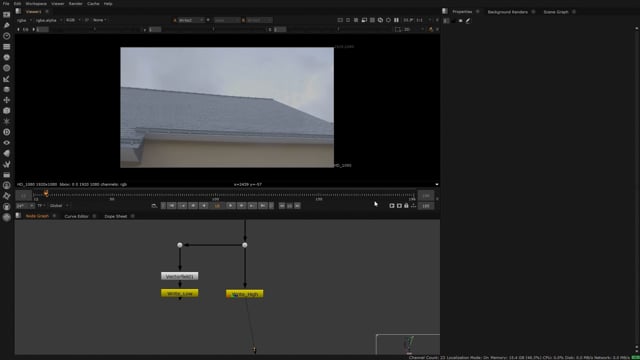Switch to the Dope Sheet tab
This screenshot has width=640, height=360.
click(116, 216)
